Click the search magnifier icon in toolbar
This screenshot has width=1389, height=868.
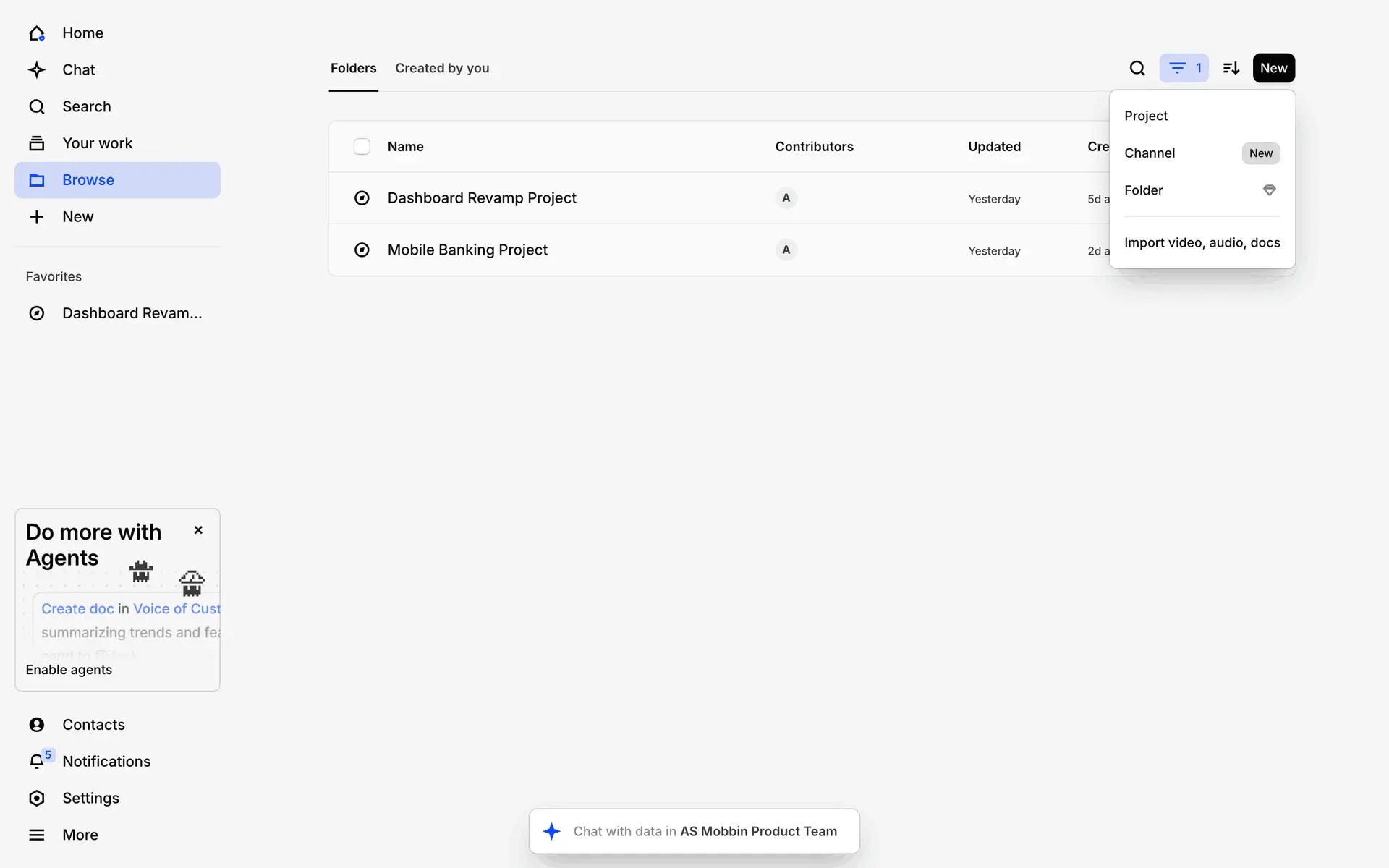1137,68
